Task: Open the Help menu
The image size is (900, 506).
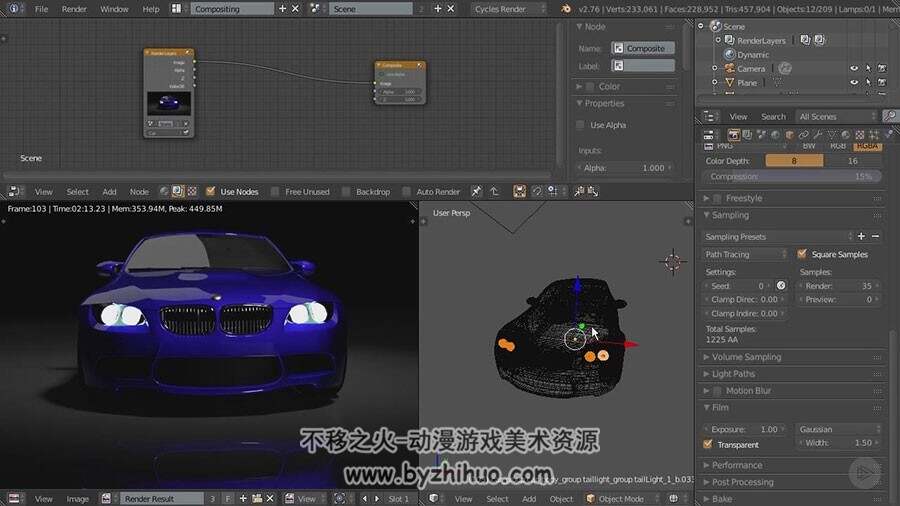Action: [151, 9]
